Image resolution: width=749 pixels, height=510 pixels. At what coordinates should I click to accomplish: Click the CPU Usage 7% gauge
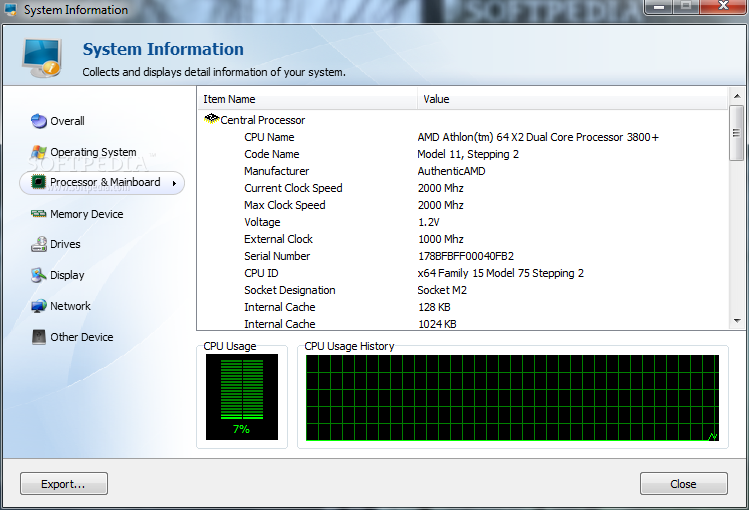[x=242, y=397]
